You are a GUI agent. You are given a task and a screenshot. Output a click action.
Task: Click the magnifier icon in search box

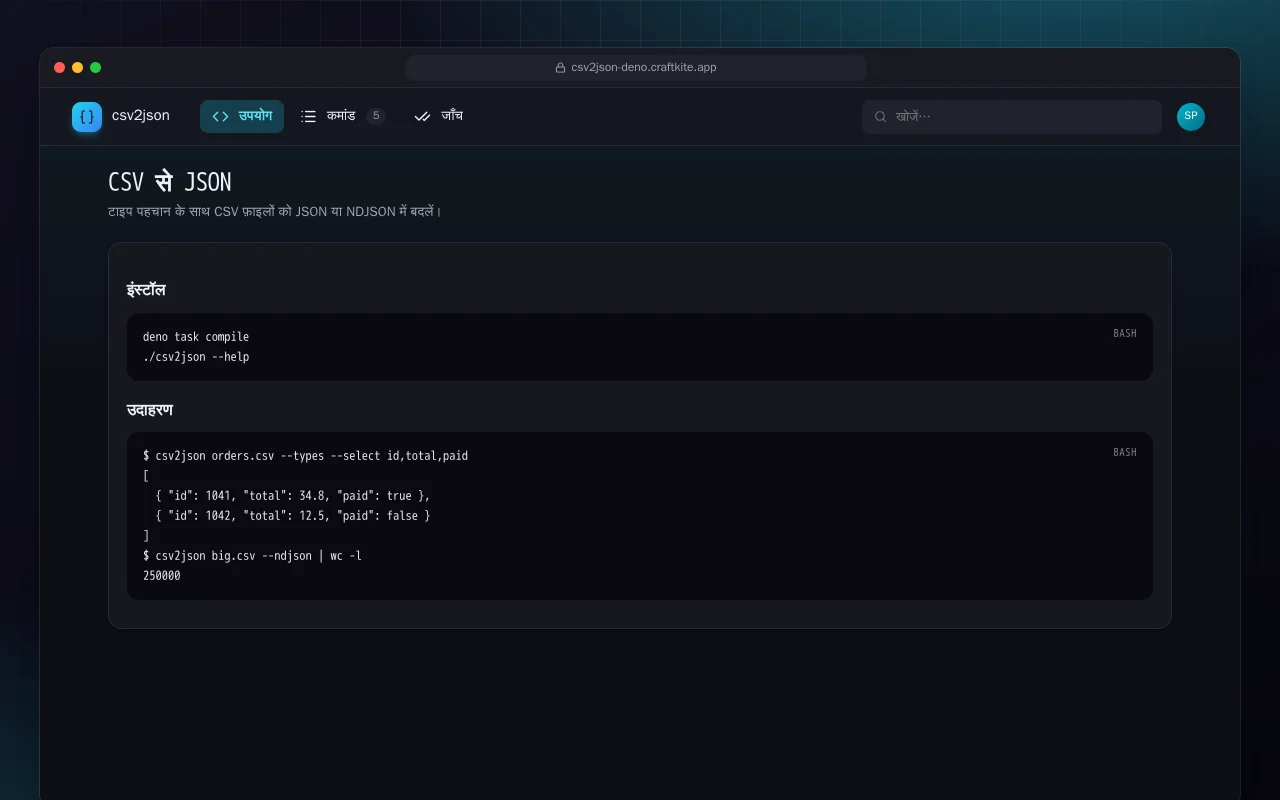881,117
